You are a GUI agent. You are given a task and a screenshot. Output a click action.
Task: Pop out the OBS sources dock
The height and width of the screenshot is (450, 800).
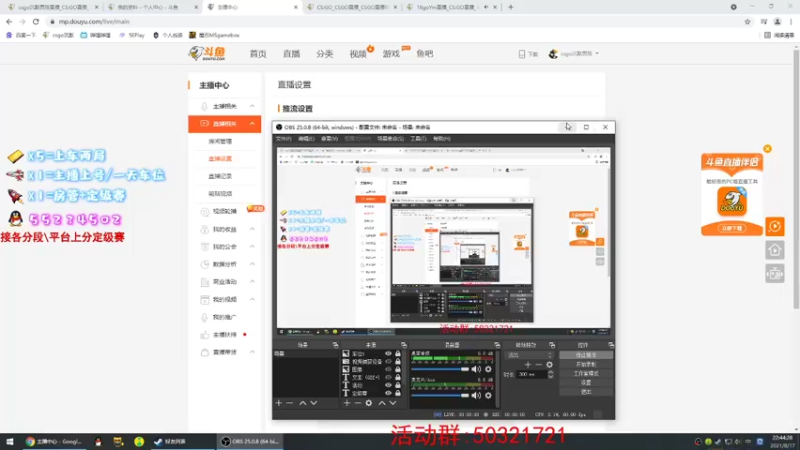[x=404, y=345]
